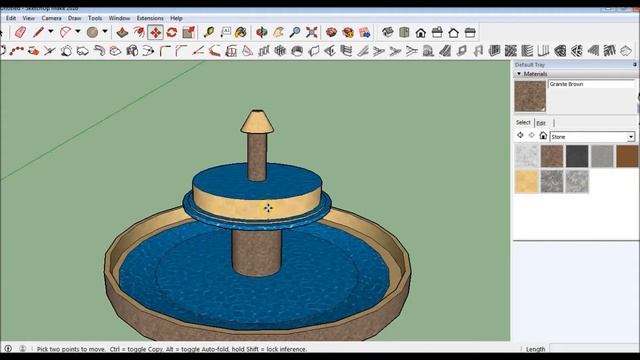Click the current material preview thumbnail
Screen dimensions: 640x360
click(530, 96)
